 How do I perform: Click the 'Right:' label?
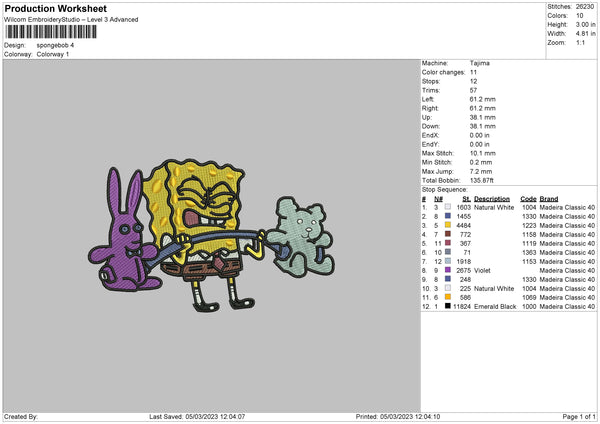pos(430,108)
